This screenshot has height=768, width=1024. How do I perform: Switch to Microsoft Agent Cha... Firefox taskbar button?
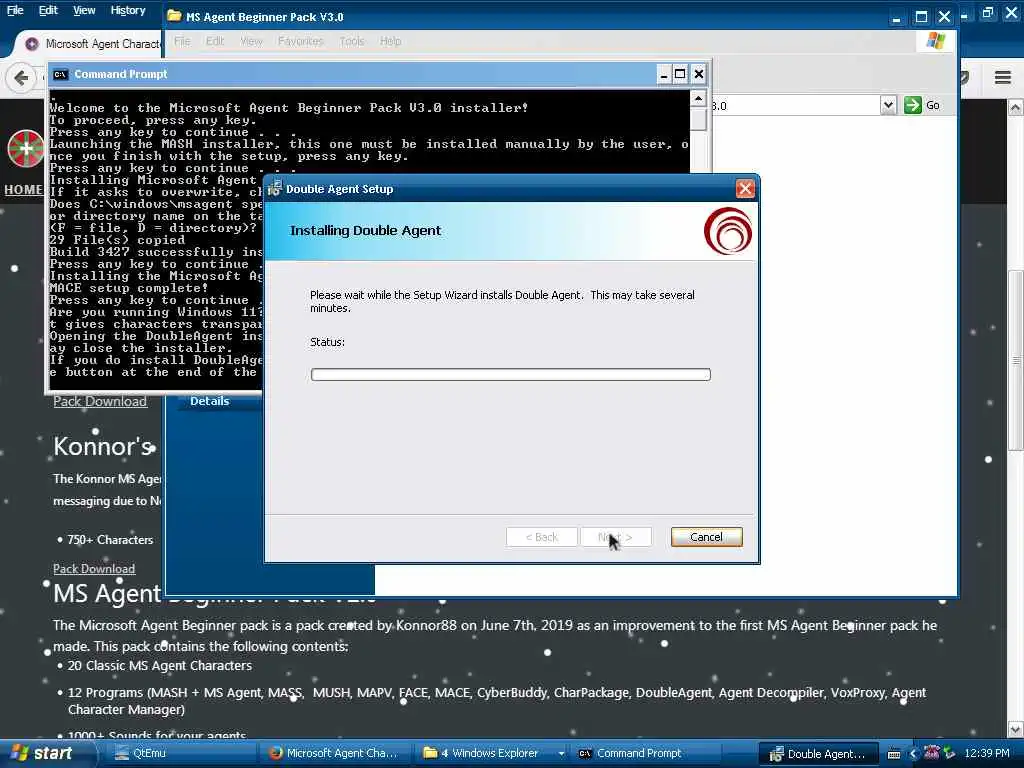(x=334, y=753)
